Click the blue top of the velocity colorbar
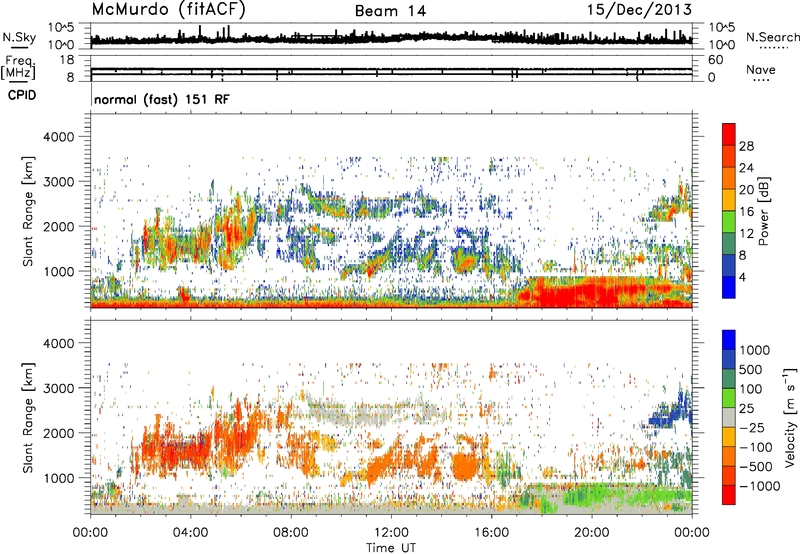This screenshot has height=554, width=800. click(729, 340)
